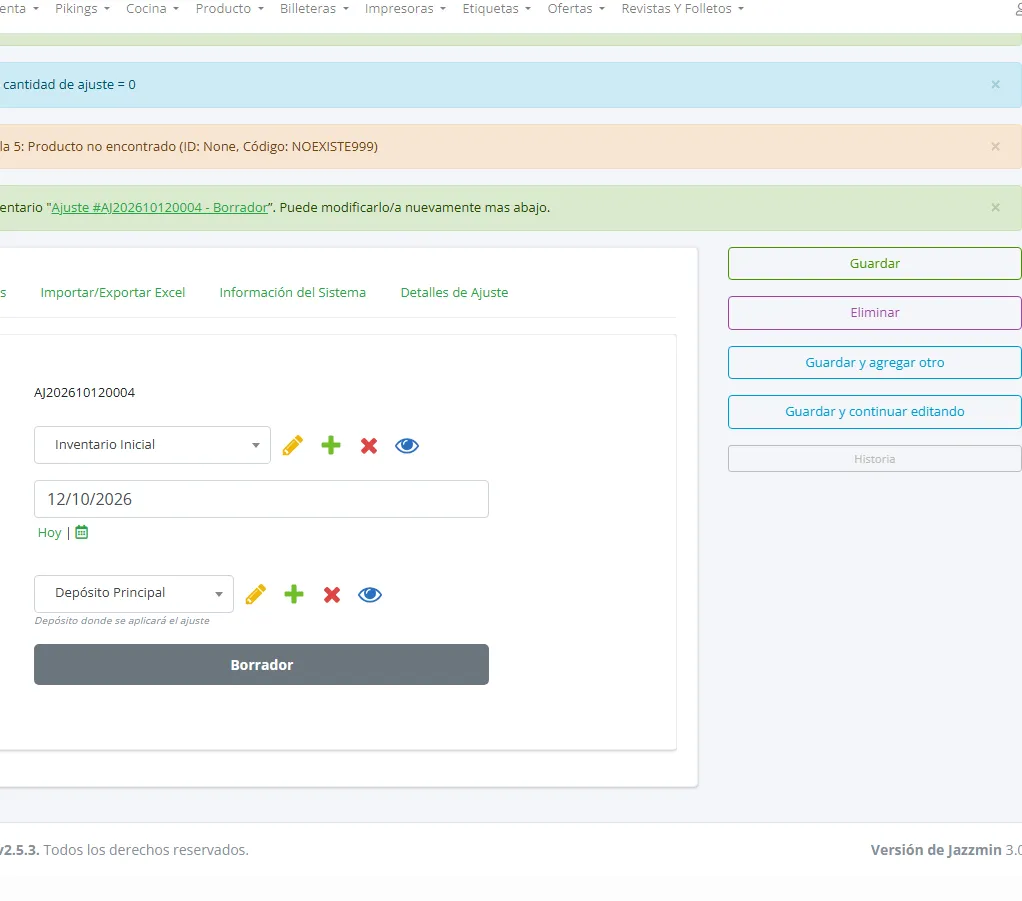Image resolution: width=1022 pixels, height=901 pixels.
Task: View the selected Inventario Inicial type
Action: (x=407, y=445)
